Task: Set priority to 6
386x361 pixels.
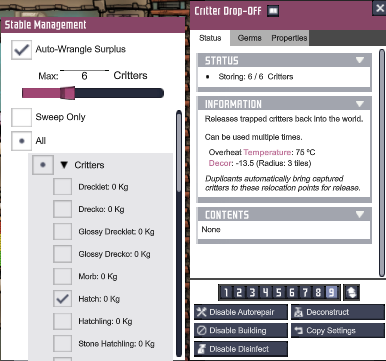Action: coord(292,293)
